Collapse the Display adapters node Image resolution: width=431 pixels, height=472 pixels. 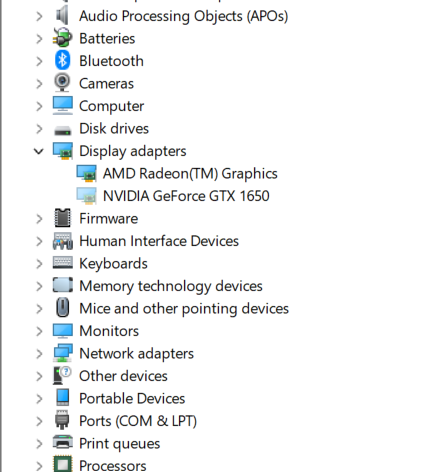coord(39,151)
